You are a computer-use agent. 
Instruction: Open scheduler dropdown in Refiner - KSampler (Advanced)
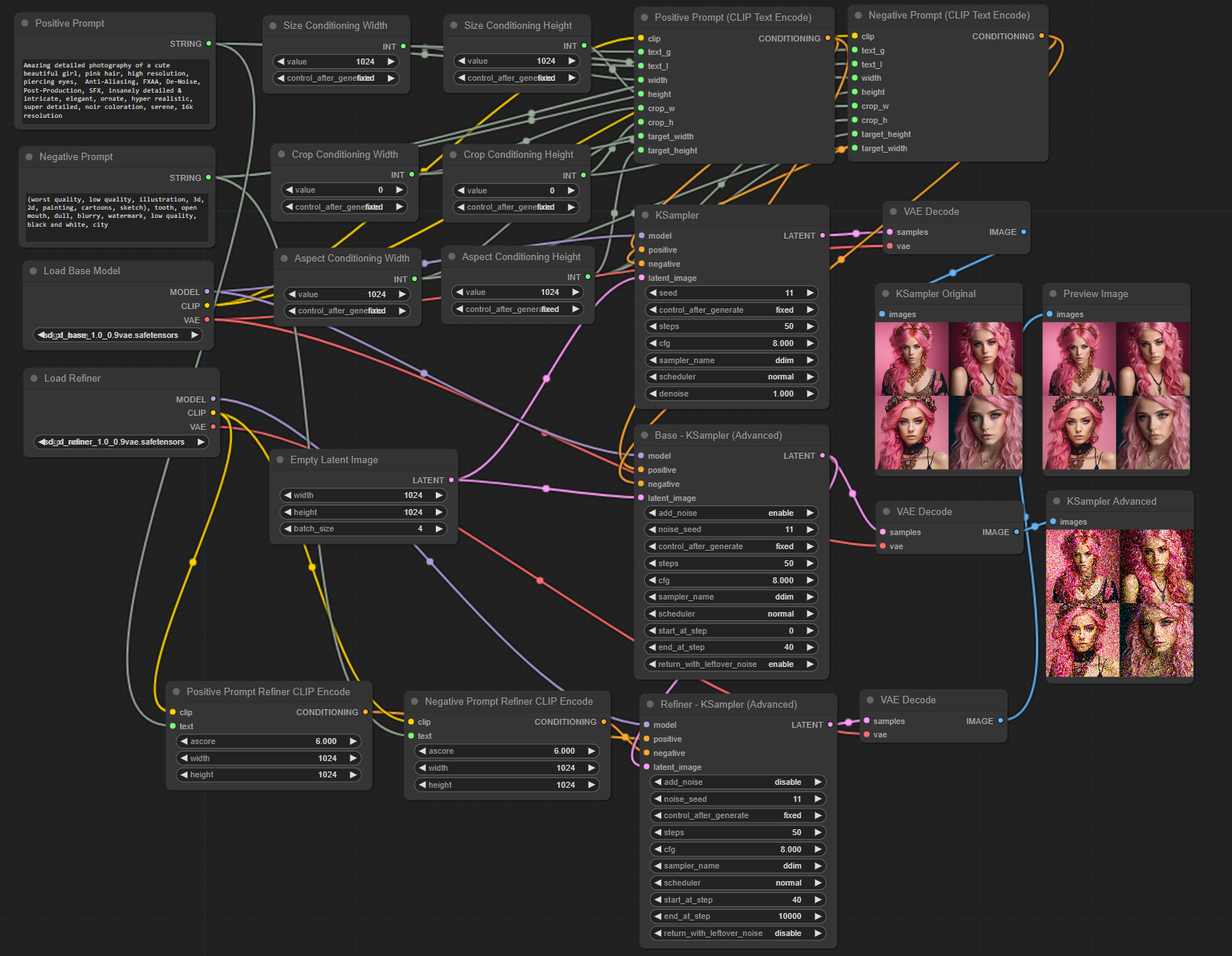738,883
